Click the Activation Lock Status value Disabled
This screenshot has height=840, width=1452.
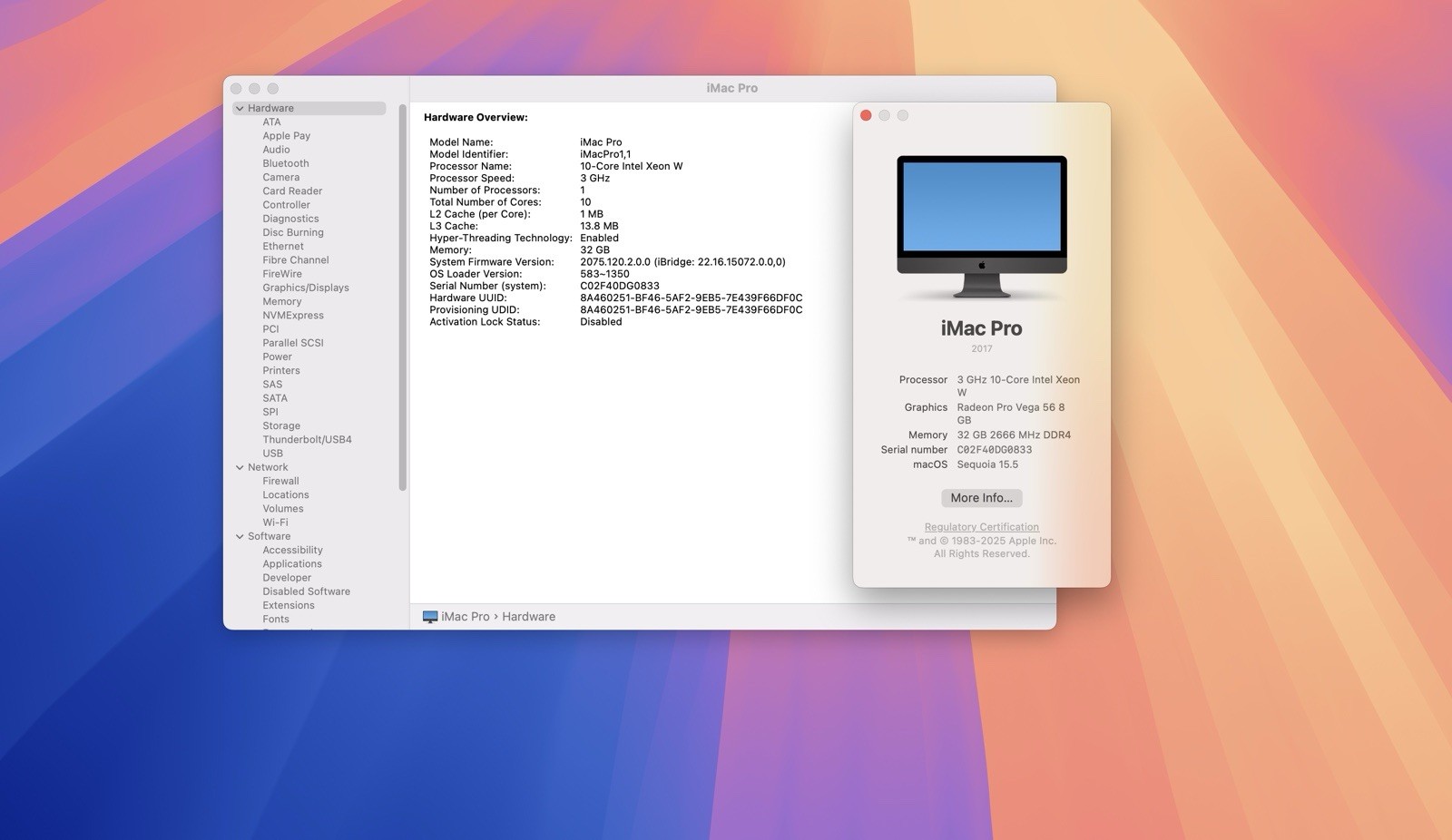pos(601,322)
